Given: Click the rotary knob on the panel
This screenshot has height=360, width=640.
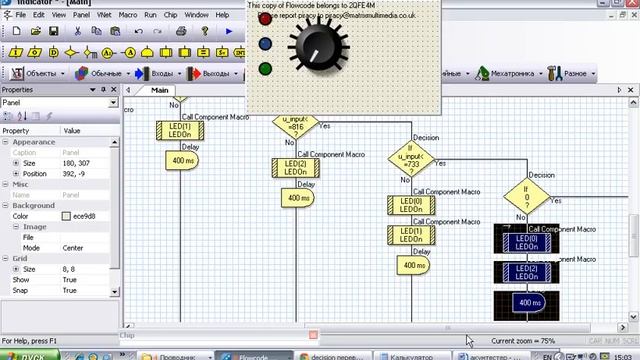Looking at the screenshot, I should (319, 47).
